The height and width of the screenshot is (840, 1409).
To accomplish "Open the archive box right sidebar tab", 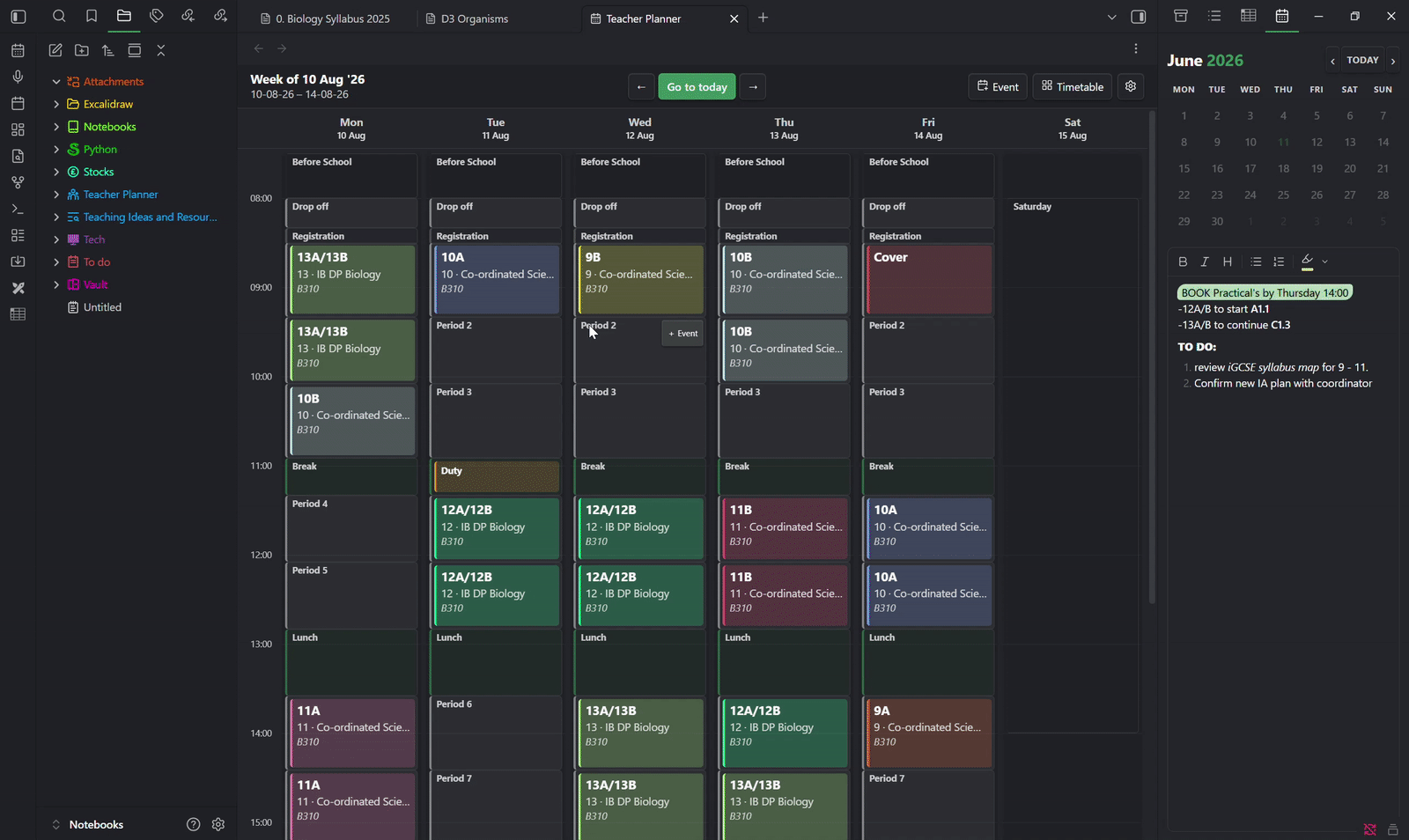I will (1181, 16).
